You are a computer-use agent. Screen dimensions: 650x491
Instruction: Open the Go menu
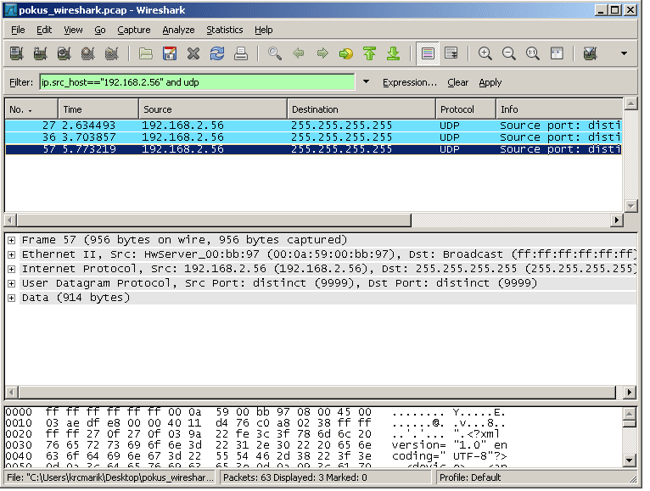[x=100, y=30]
